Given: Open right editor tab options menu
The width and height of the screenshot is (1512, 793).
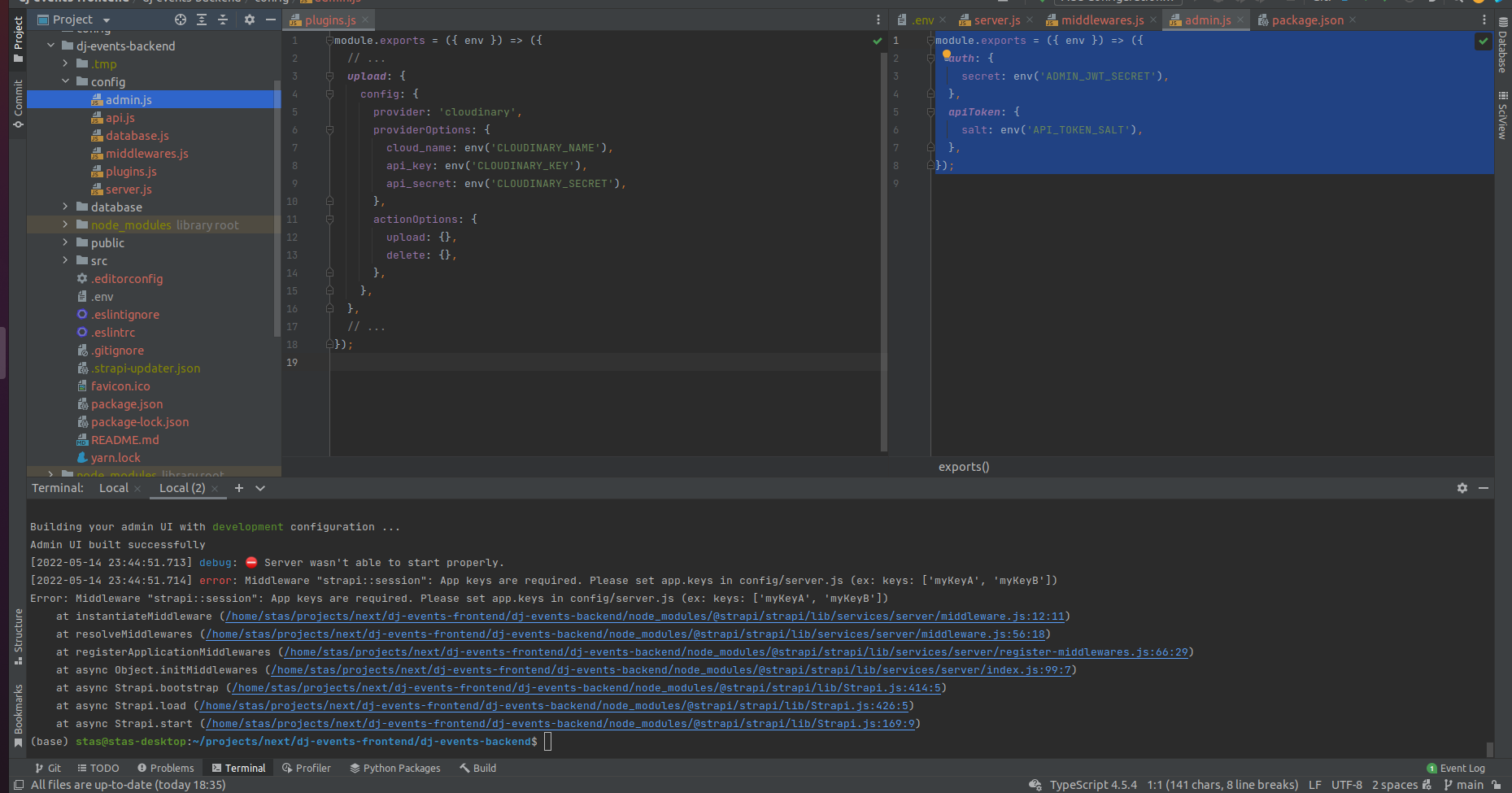Looking at the screenshot, I should point(1484,20).
